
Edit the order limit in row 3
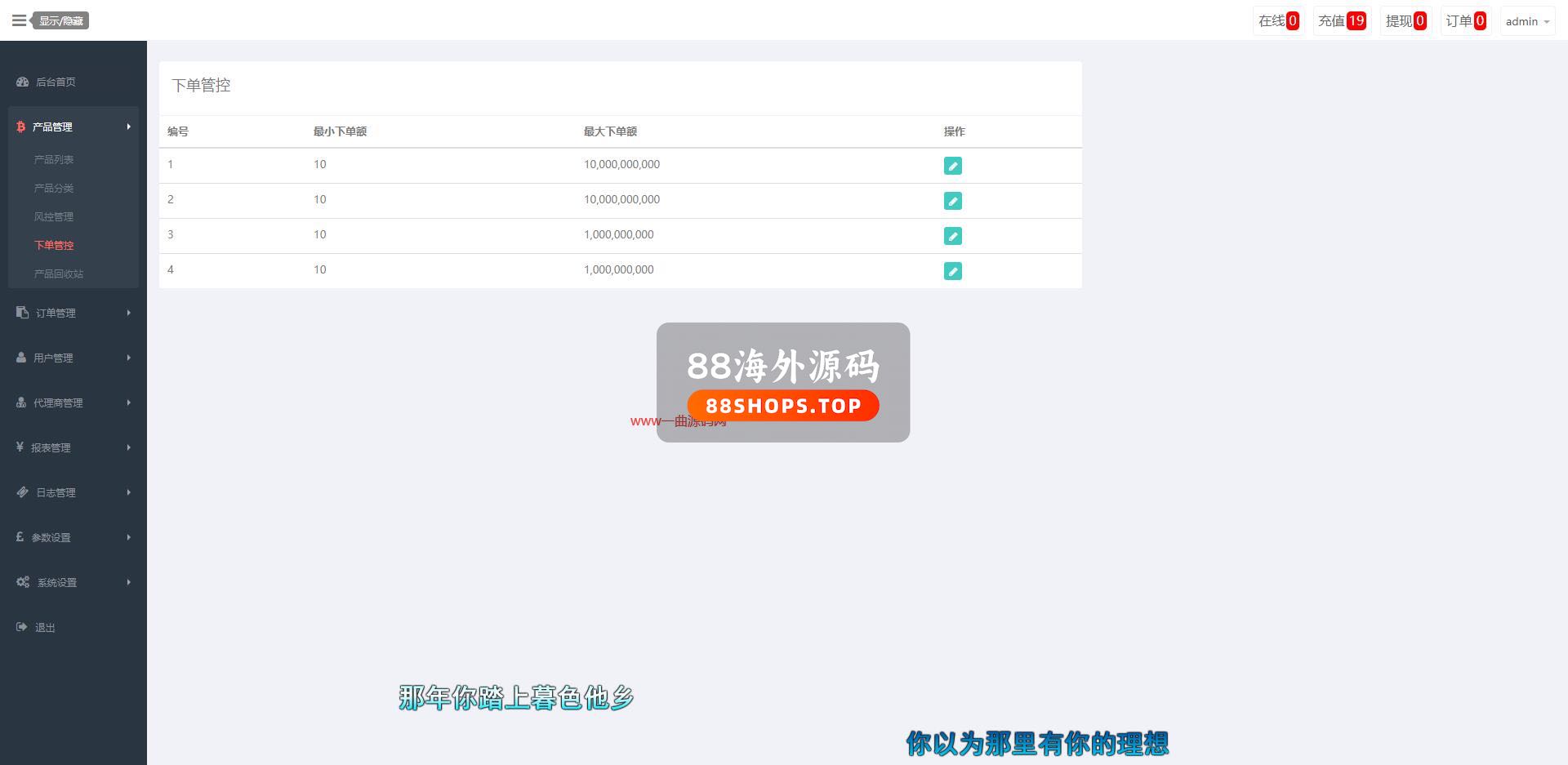(952, 236)
